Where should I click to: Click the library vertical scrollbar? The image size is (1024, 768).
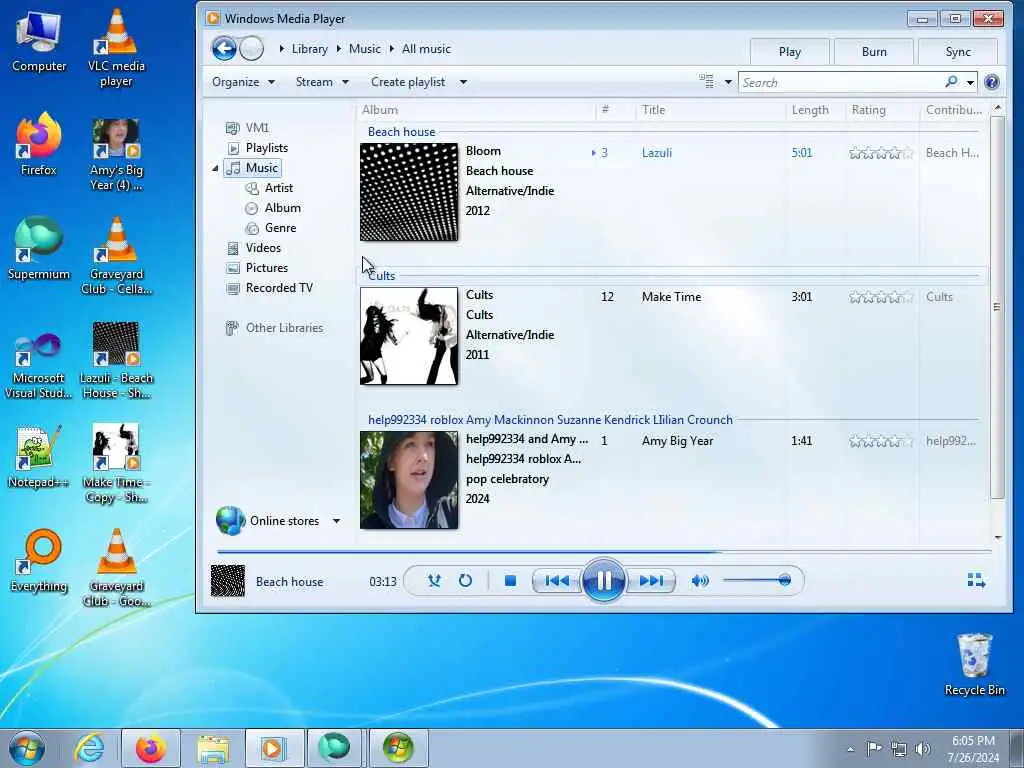(x=997, y=307)
